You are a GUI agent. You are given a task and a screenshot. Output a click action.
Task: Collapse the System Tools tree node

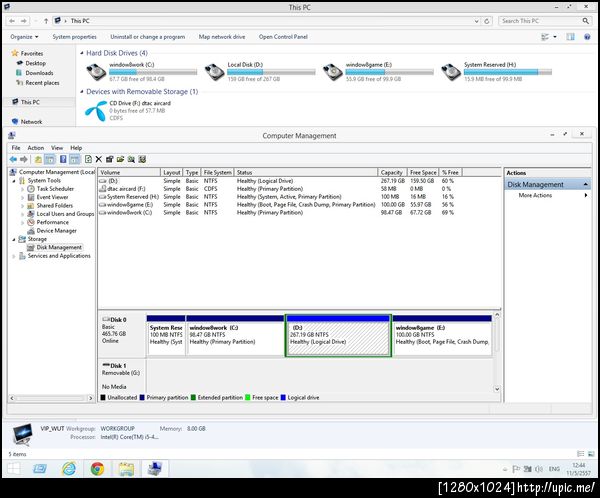pyautogui.click(x=14, y=181)
